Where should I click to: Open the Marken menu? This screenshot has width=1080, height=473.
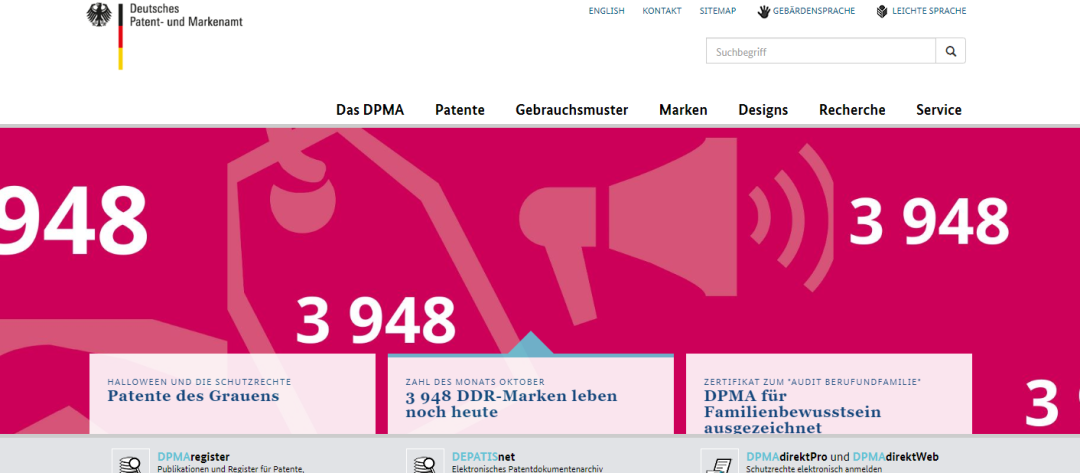click(683, 110)
